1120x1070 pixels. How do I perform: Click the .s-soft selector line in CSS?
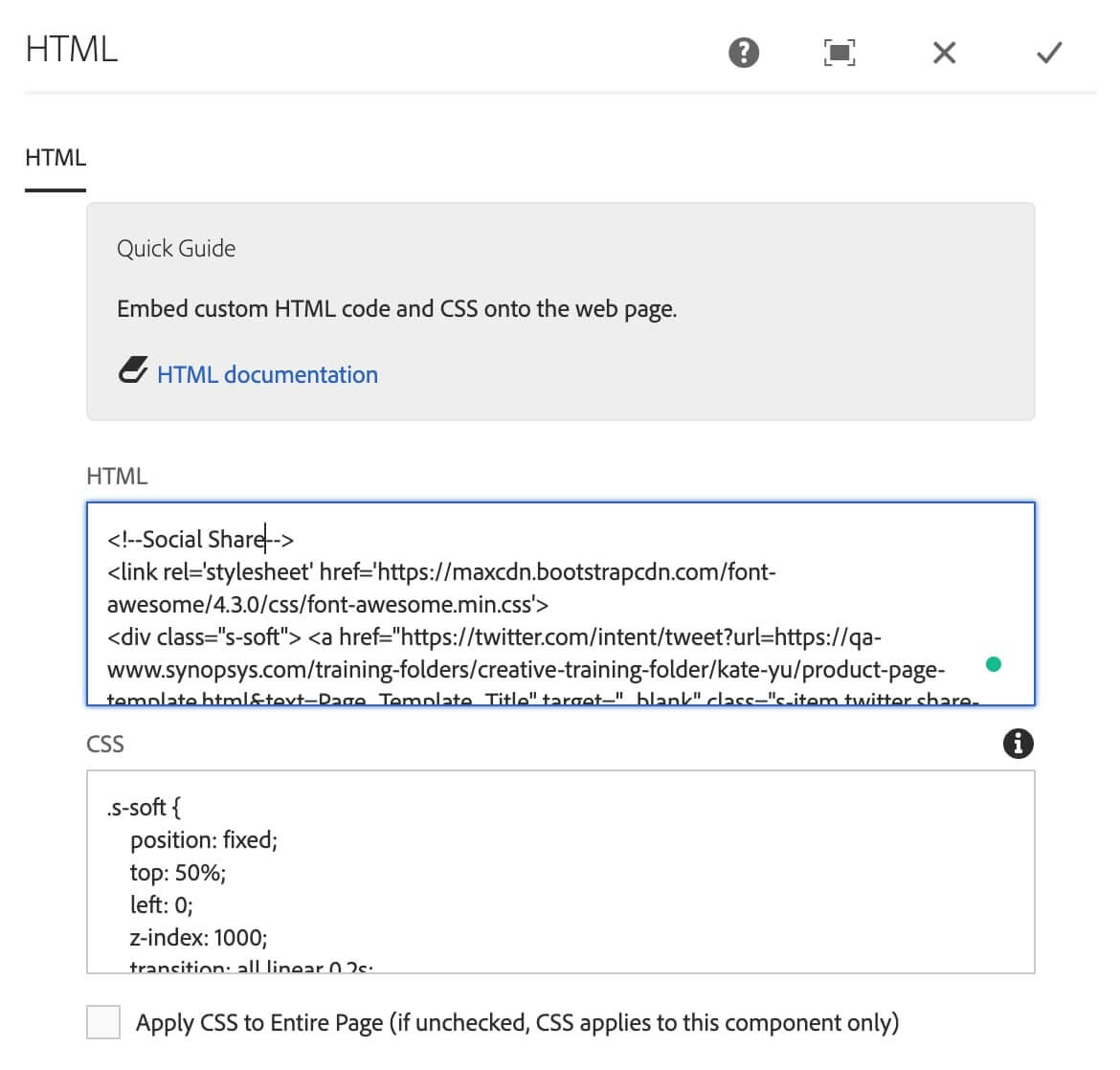(144, 808)
